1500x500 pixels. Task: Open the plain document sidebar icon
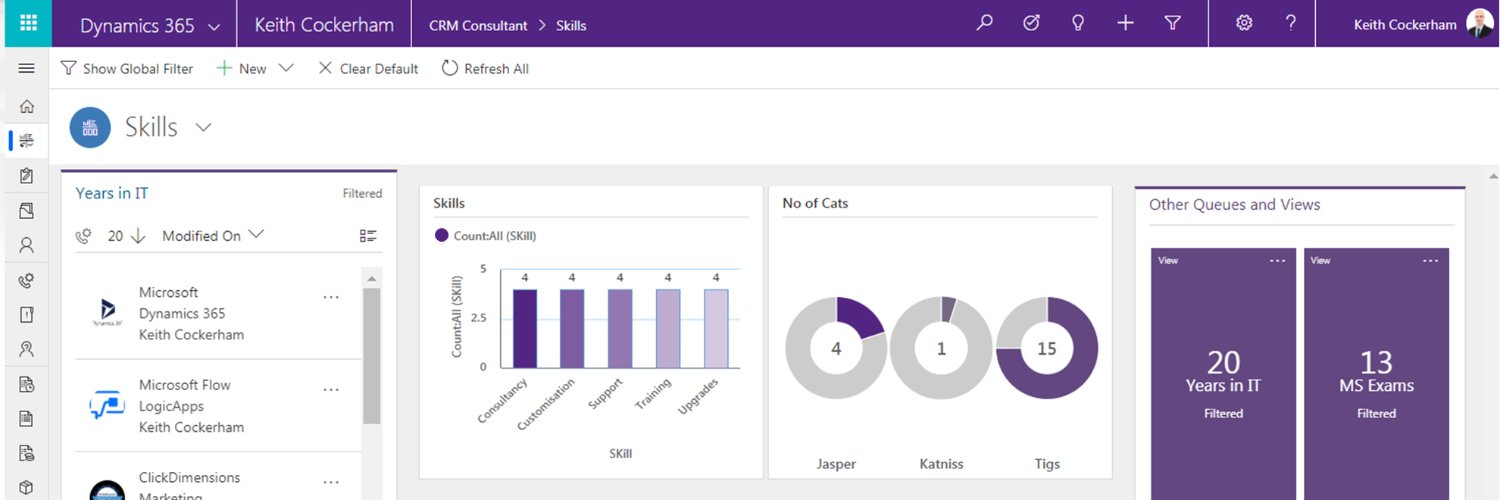pos(27,418)
